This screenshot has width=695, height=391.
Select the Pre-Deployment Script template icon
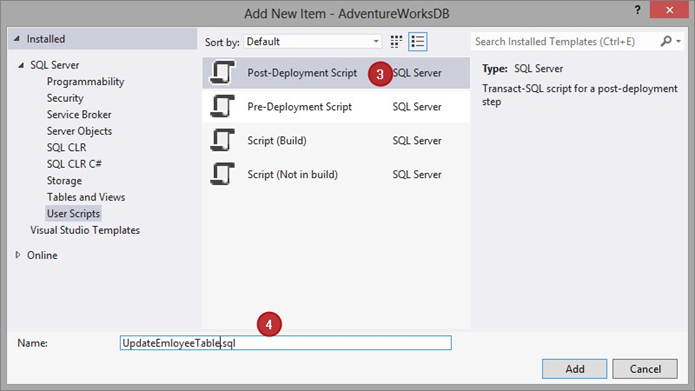click(222, 106)
